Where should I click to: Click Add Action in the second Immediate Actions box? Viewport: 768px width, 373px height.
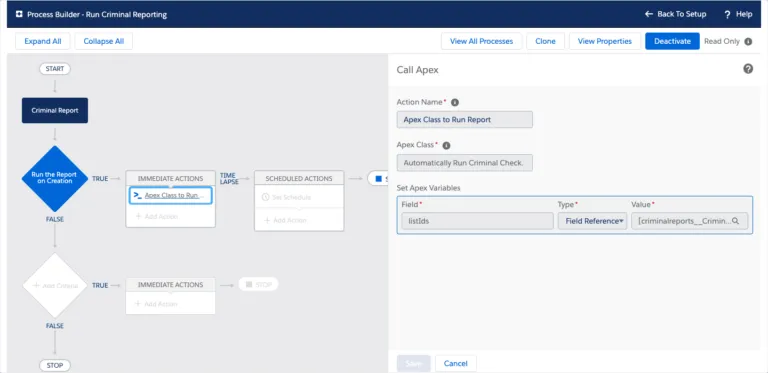pyautogui.click(x=156, y=304)
